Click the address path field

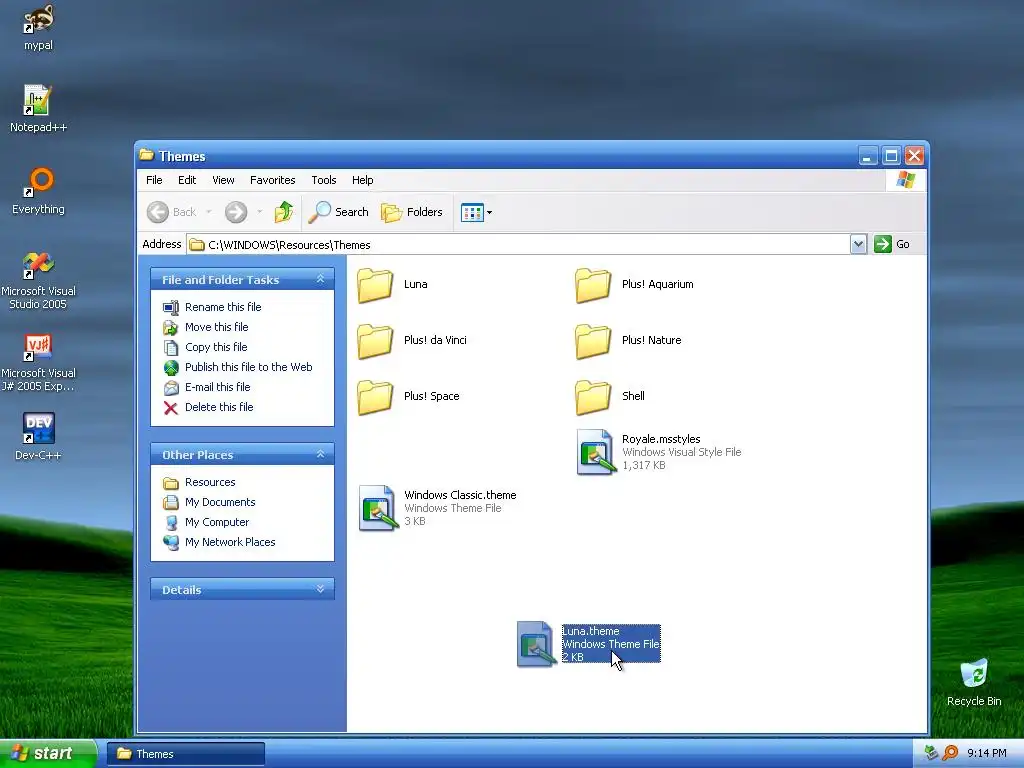click(x=519, y=245)
